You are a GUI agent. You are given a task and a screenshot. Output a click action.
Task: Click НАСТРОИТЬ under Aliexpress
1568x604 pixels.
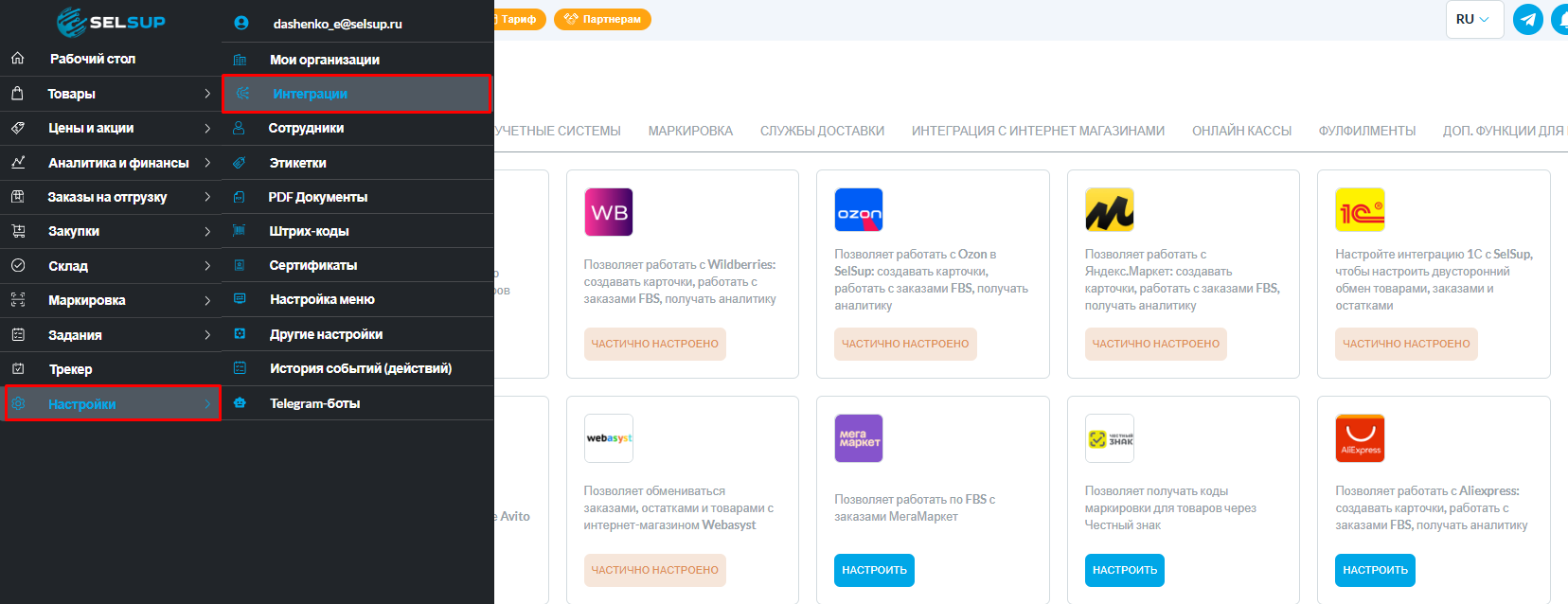point(1375,570)
